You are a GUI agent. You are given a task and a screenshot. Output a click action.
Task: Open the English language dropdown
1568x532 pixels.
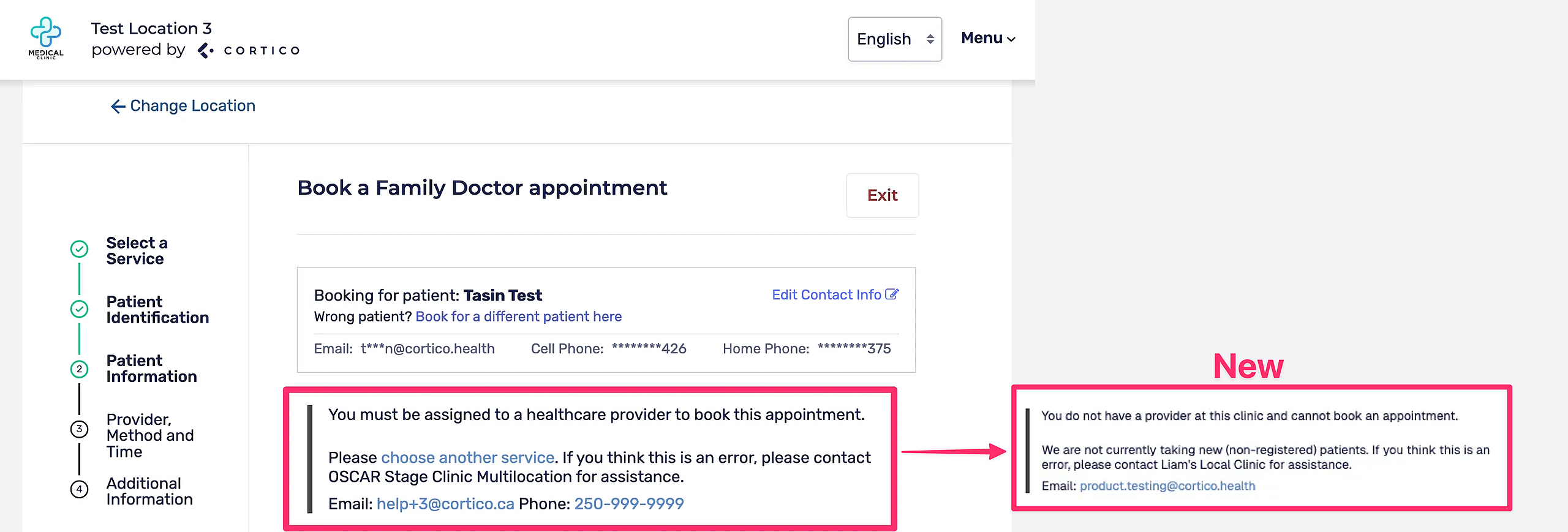coord(894,39)
